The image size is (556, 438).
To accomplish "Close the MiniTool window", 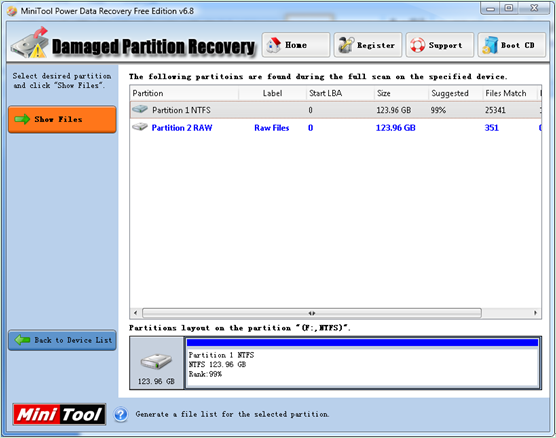I will (x=534, y=9).
